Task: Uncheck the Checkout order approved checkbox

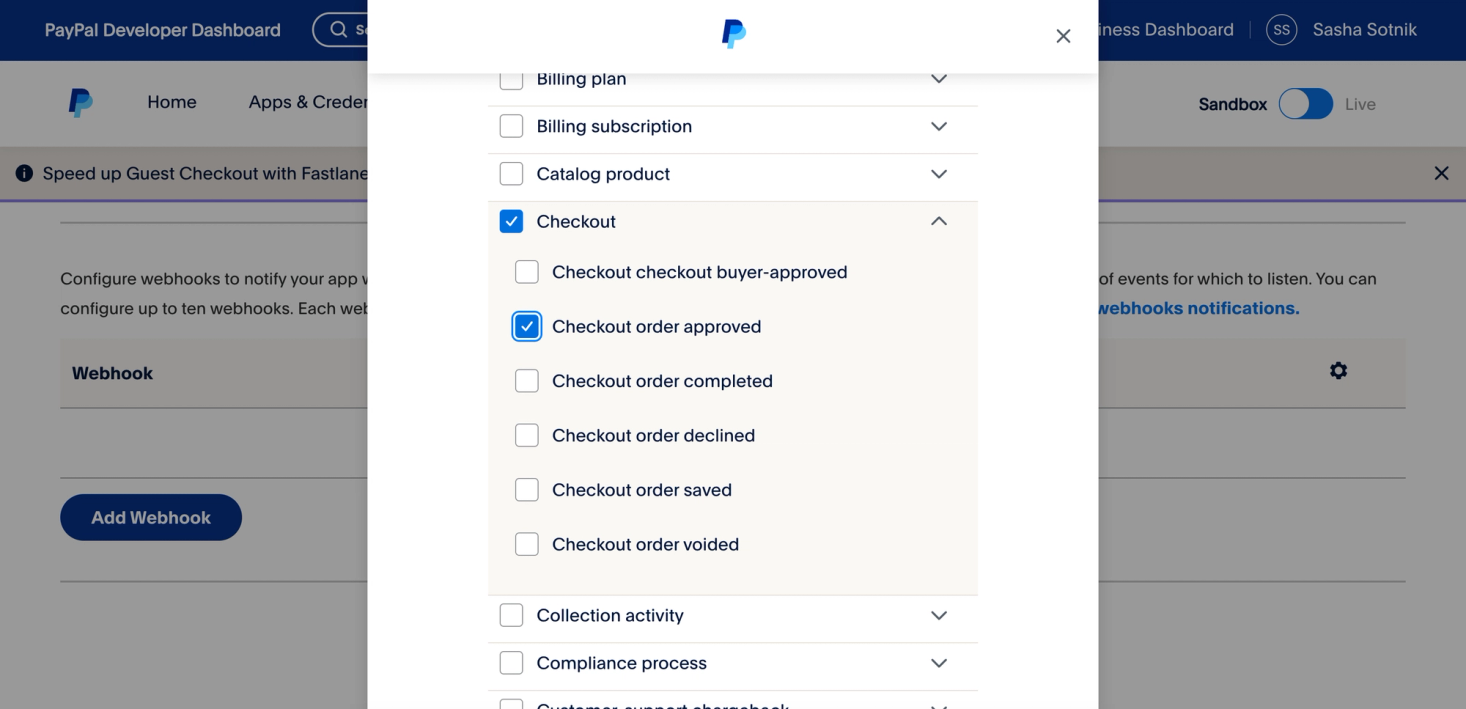Action: (527, 327)
